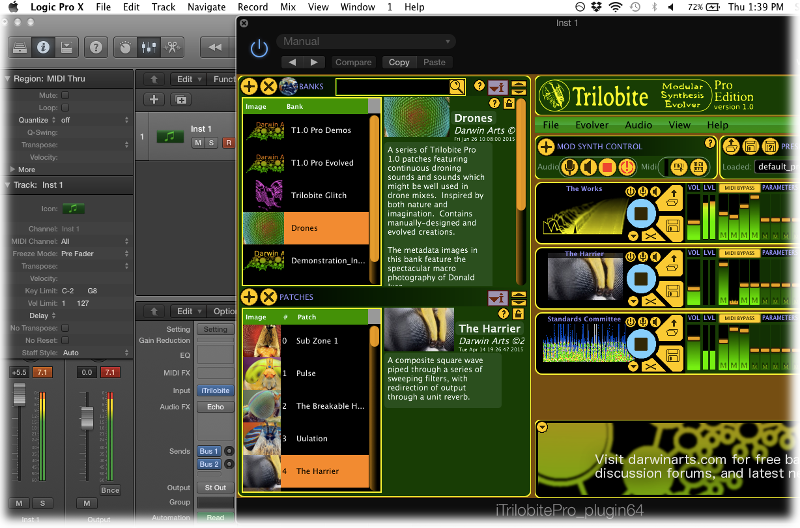Open the Quantize value dropdown
The height and width of the screenshot is (528, 800).
click(95, 120)
